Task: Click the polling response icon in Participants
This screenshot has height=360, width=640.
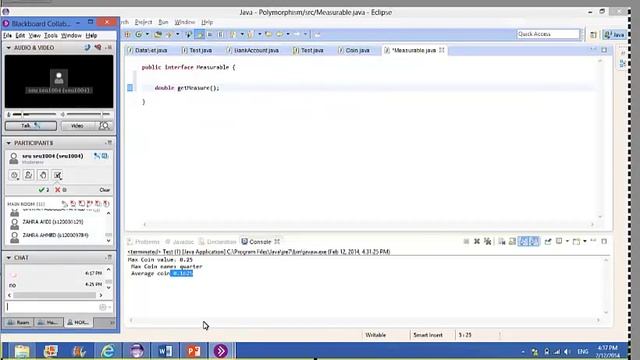Action: tap(58, 175)
